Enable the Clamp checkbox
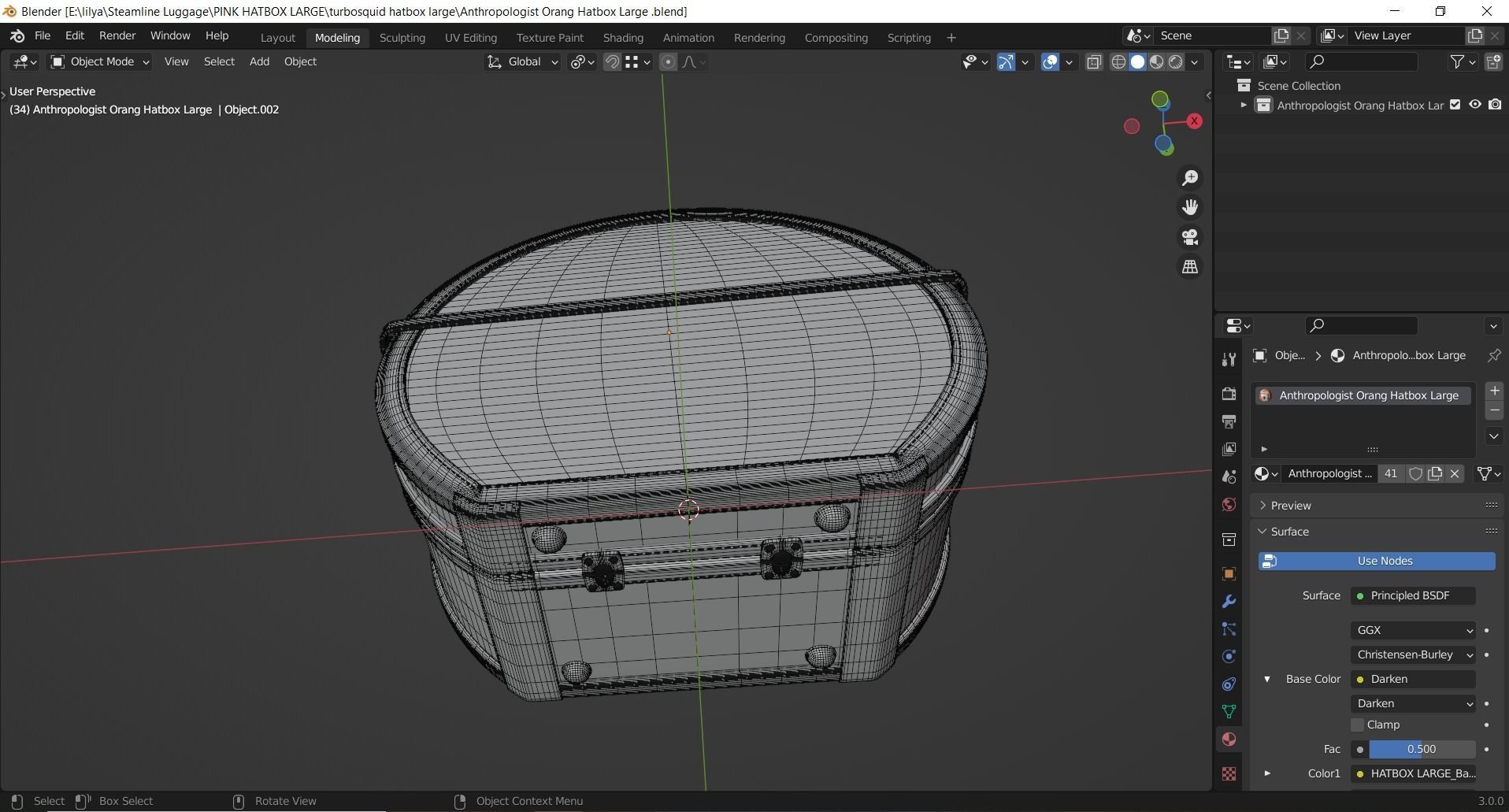This screenshot has width=1509, height=812. tap(1357, 725)
